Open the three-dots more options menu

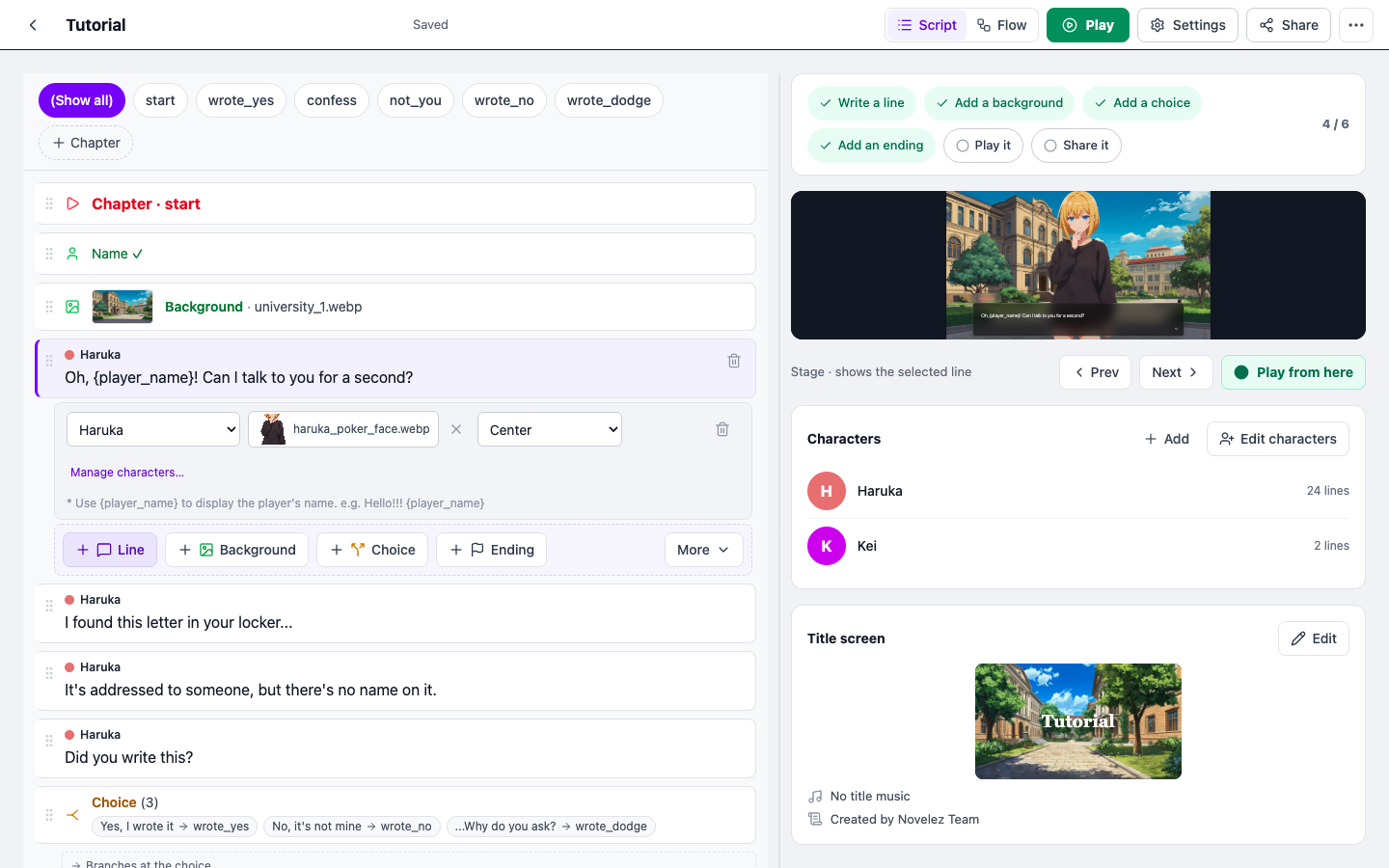[x=1356, y=25]
